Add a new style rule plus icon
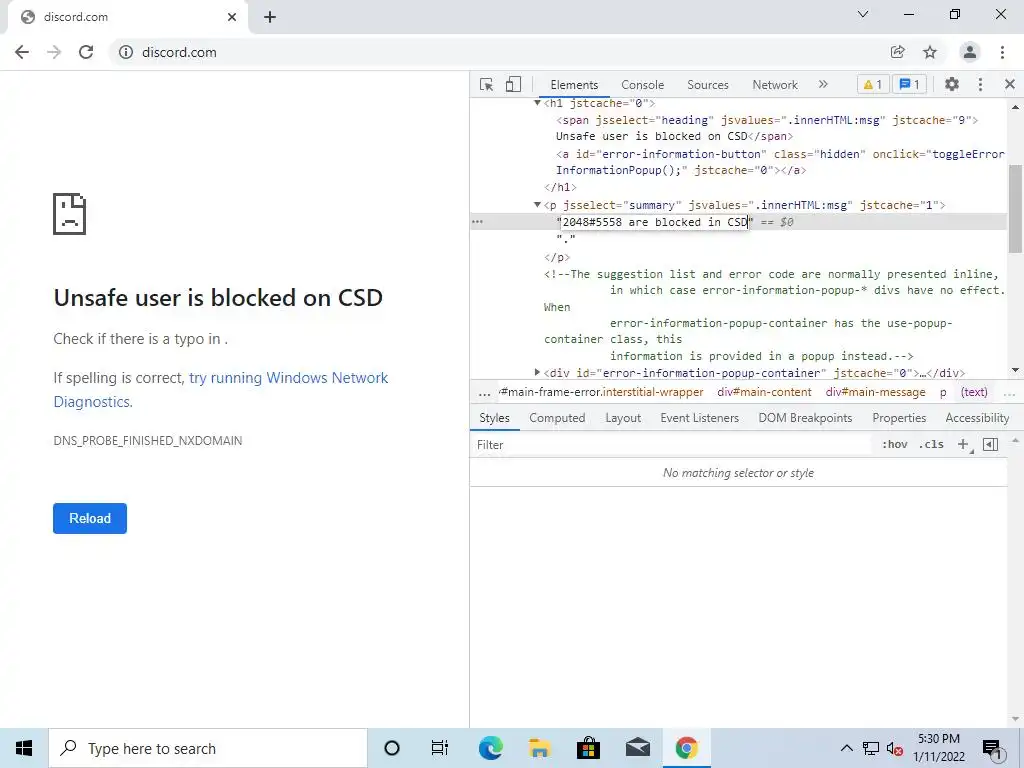 coord(963,444)
